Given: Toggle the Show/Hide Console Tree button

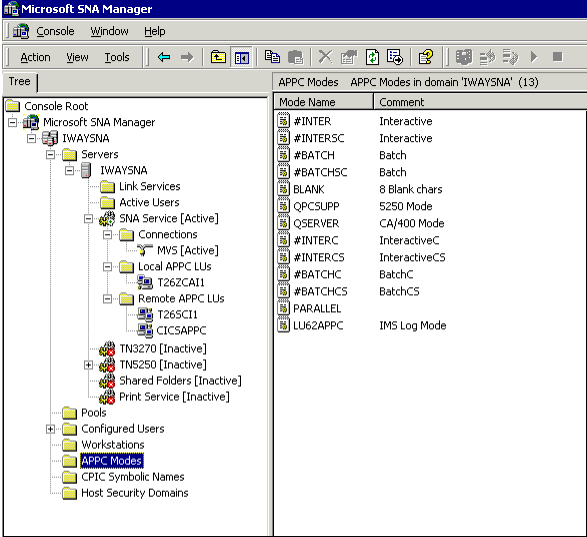Looking at the screenshot, I should click(241, 57).
